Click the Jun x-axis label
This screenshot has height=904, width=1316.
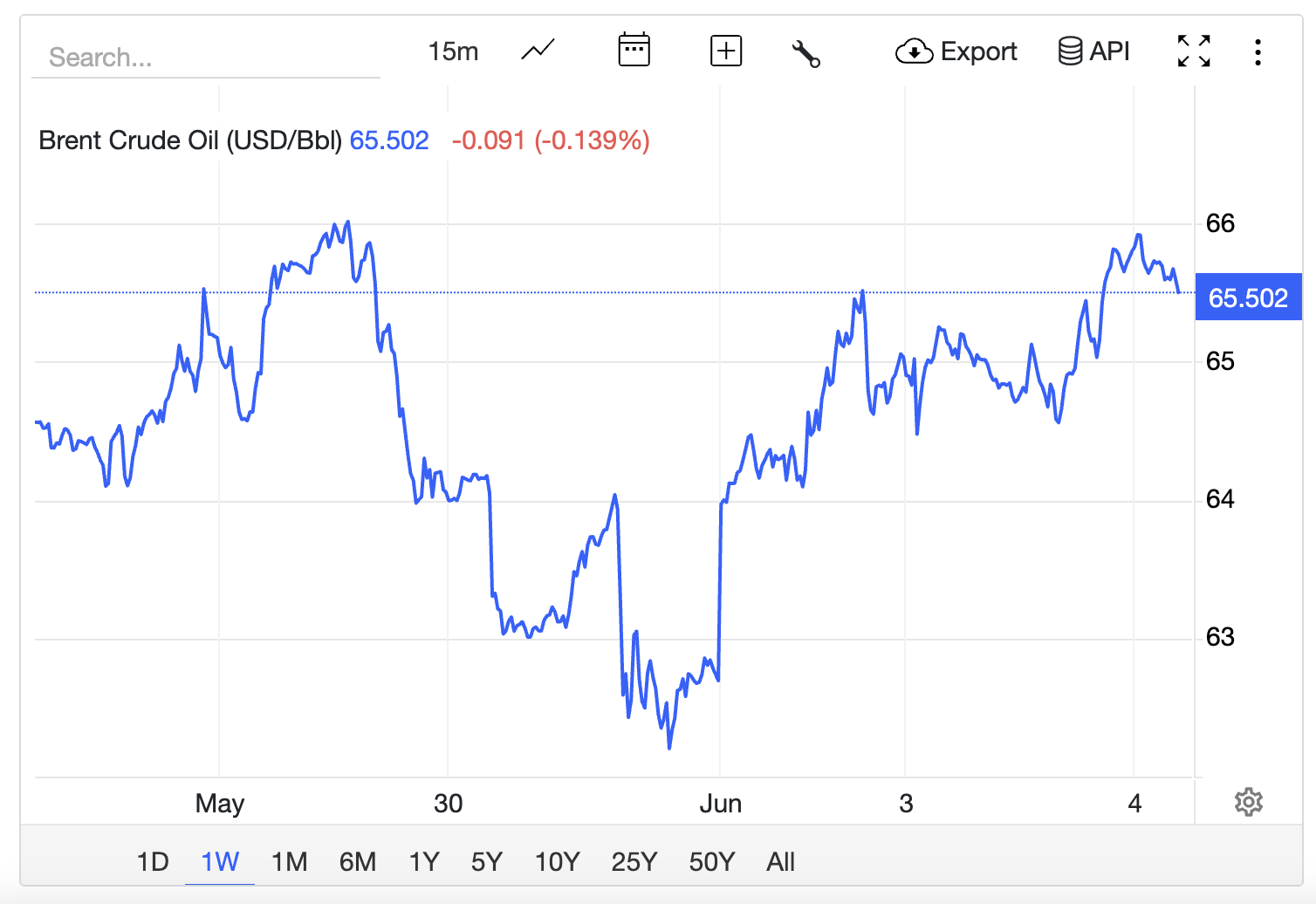pos(721,804)
